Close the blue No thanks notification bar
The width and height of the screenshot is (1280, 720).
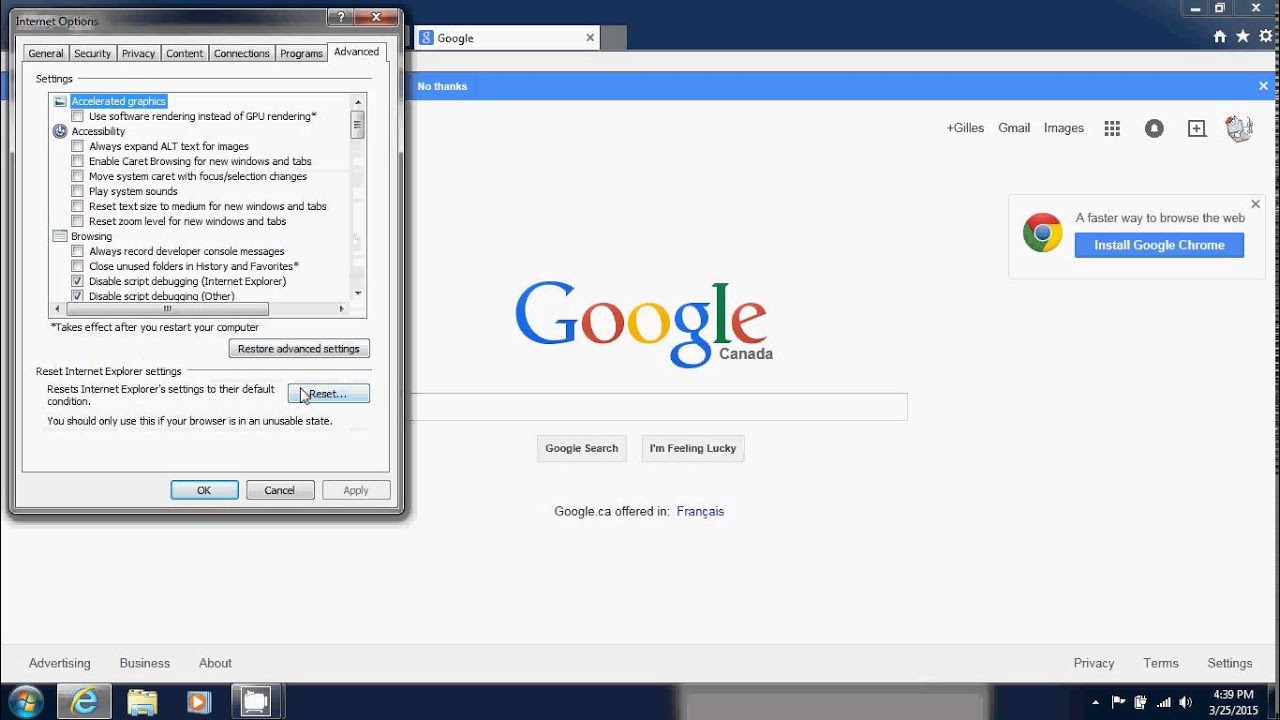click(1263, 86)
